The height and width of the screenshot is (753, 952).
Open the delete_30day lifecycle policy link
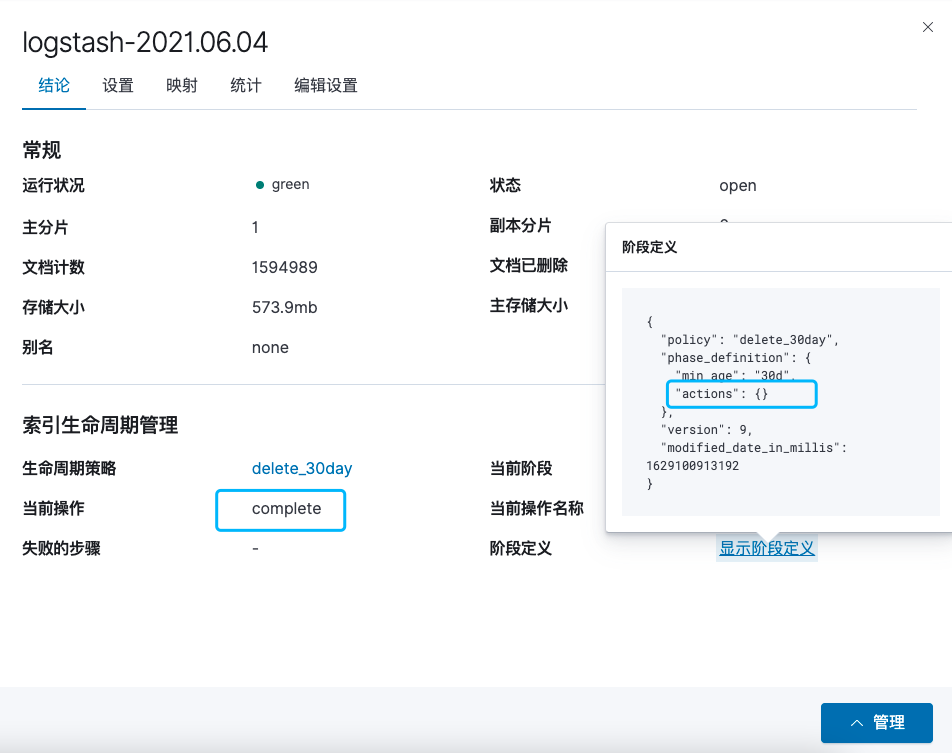point(302,468)
